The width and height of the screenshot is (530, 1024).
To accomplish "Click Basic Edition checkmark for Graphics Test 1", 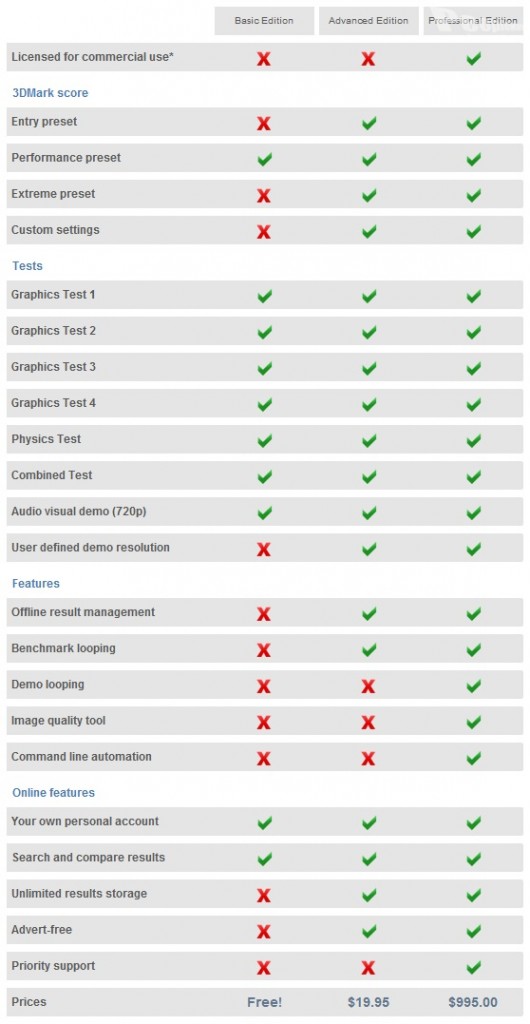I will tap(264, 296).
